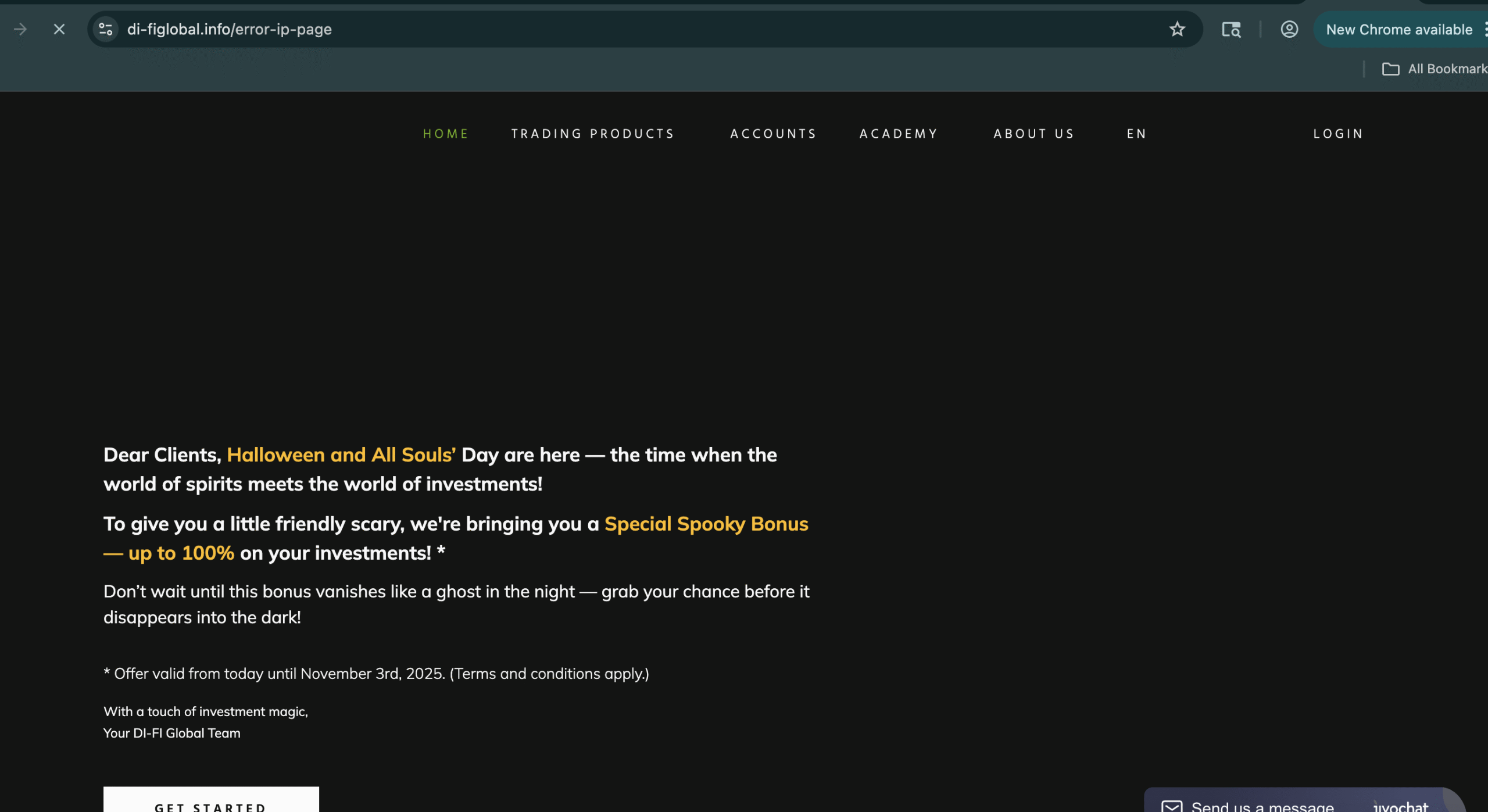Click the forward navigation arrow
Image resolution: width=1488 pixels, height=812 pixels.
(x=20, y=29)
